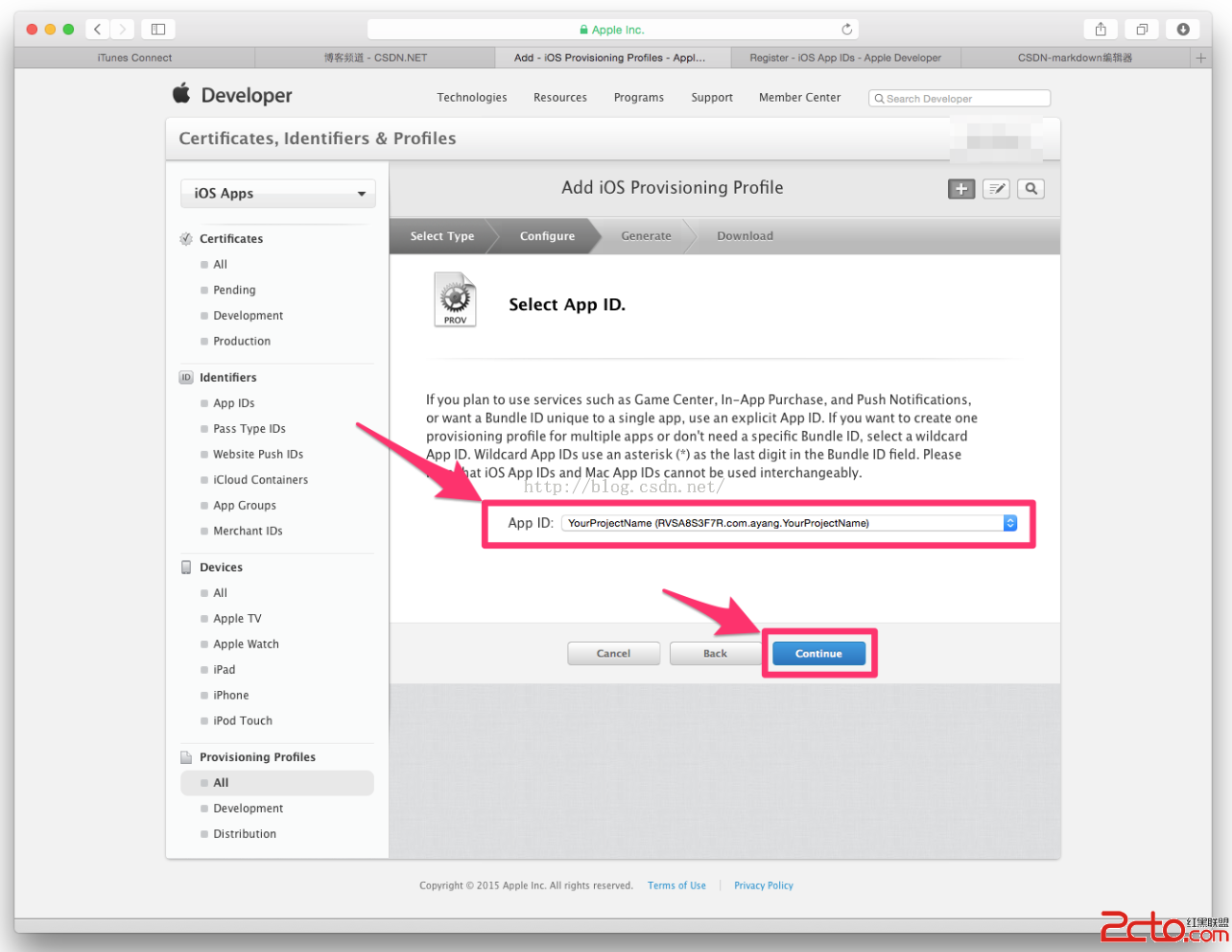The image size is (1232, 952).
Task: Select the Select Type step
Action: click(441, 236)
